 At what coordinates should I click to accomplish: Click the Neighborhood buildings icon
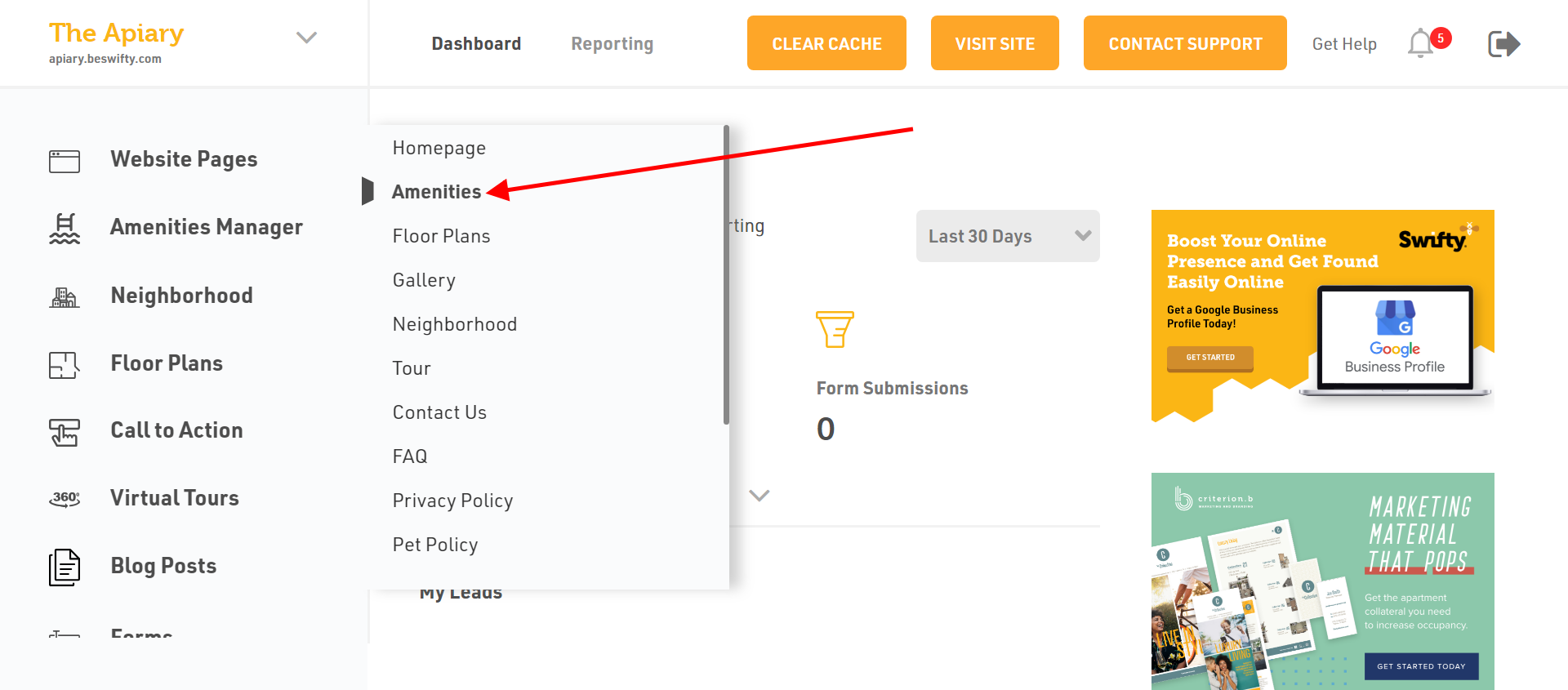point(65,297)
